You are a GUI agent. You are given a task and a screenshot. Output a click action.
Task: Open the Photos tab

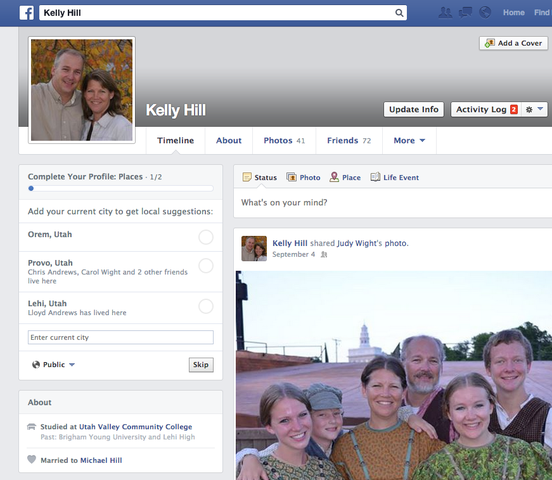pyautogui.click(x=284, y=141)
